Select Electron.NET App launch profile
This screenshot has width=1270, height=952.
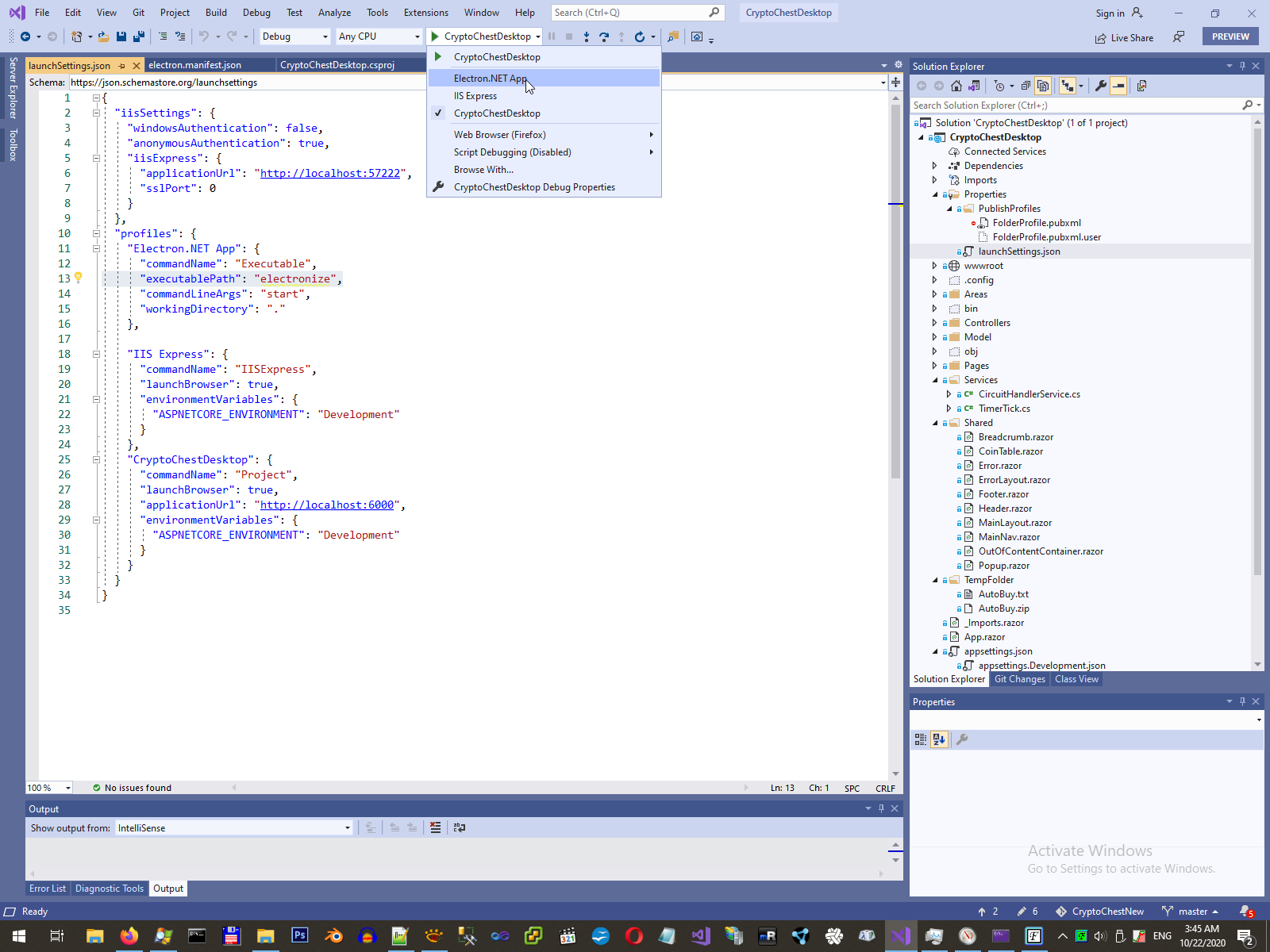coord(544,78)
